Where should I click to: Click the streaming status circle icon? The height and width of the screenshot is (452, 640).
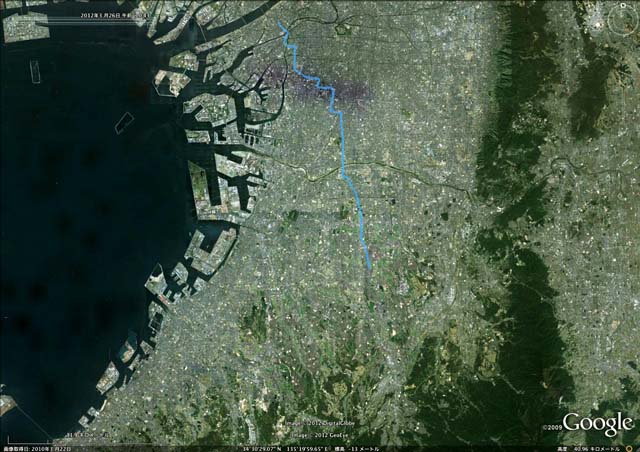(x=628, y=449)
